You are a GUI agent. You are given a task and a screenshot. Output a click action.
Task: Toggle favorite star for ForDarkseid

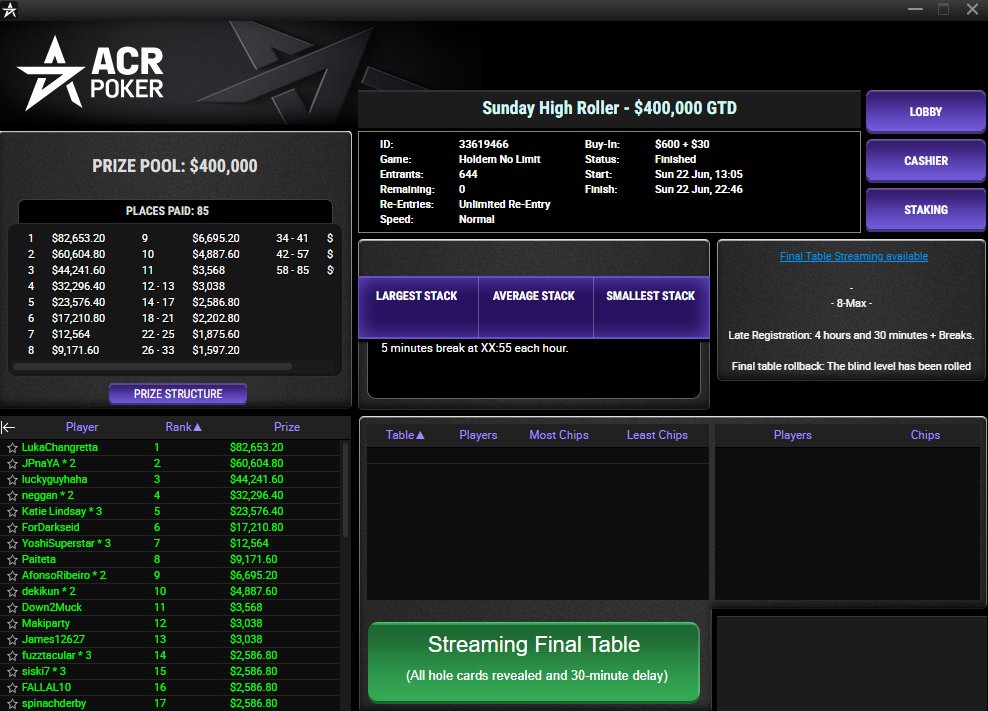[x=12, y=528]
